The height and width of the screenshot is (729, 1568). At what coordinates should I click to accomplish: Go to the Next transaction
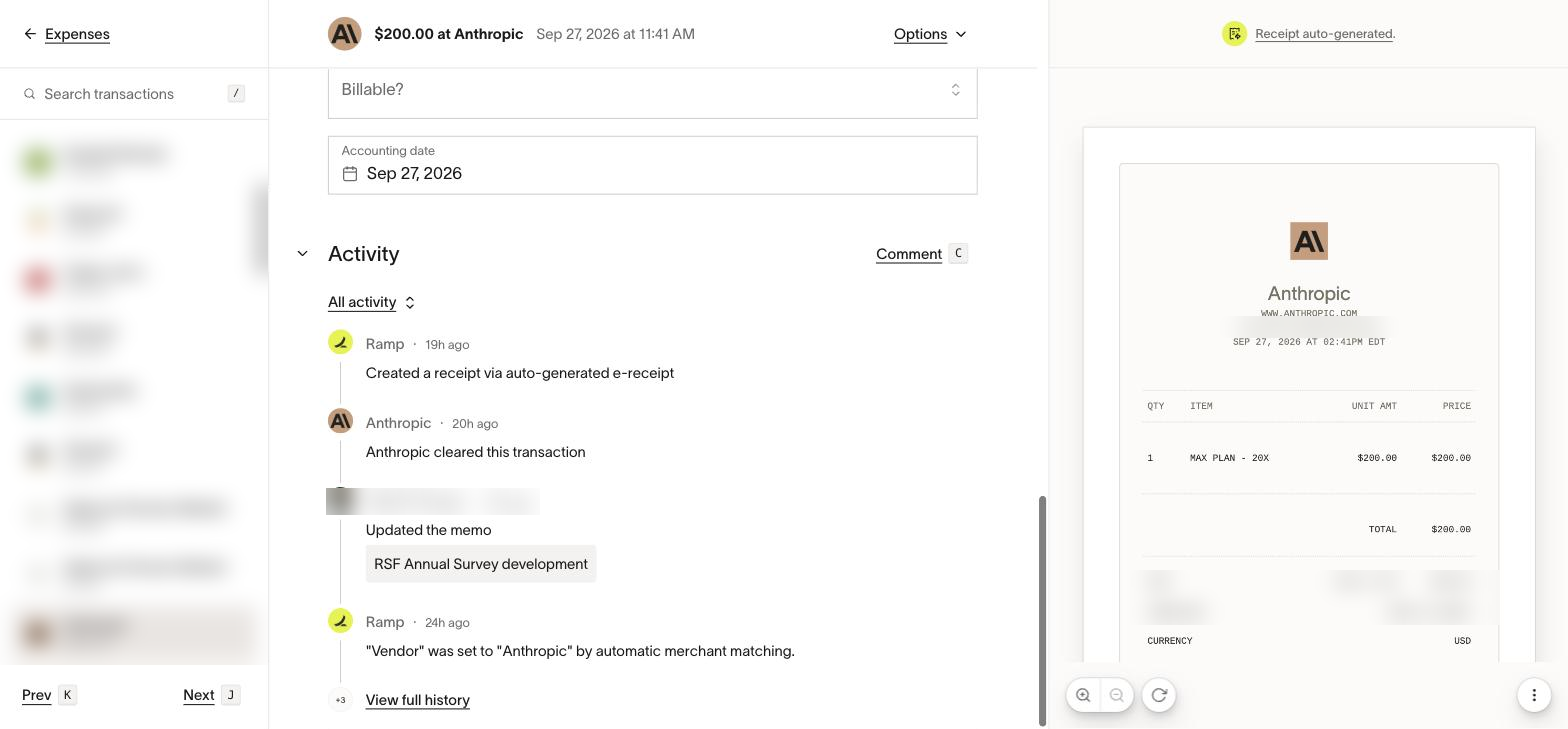(x=198, y=695)
